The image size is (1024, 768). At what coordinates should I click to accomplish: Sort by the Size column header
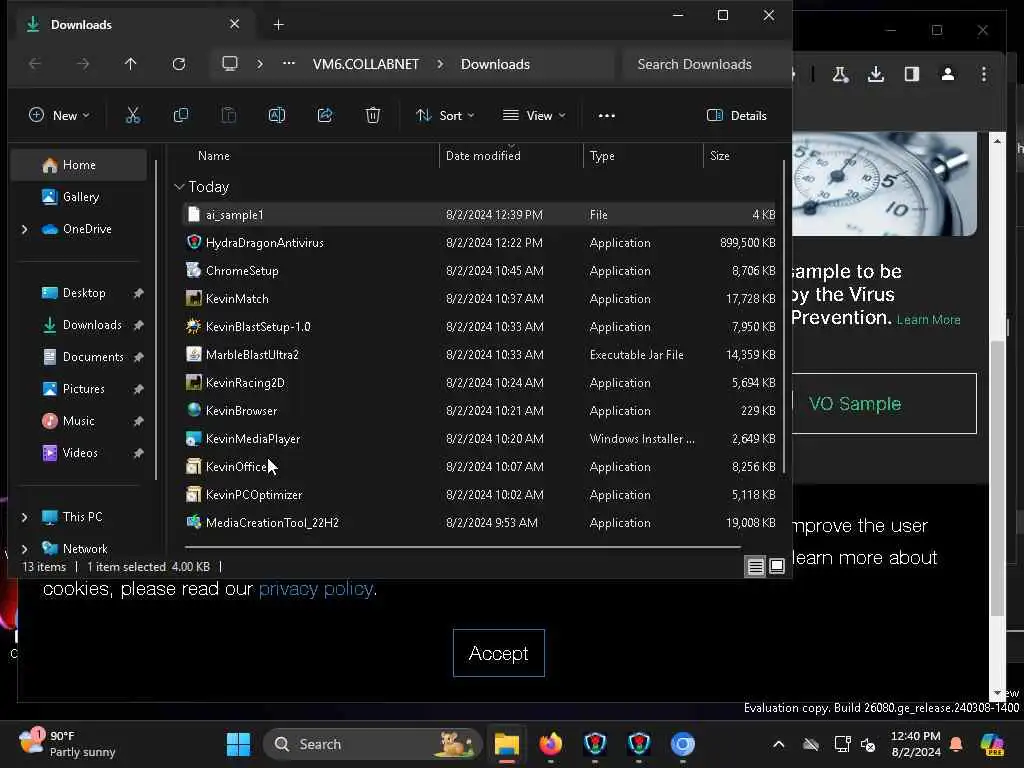click(x=742, y=156)
